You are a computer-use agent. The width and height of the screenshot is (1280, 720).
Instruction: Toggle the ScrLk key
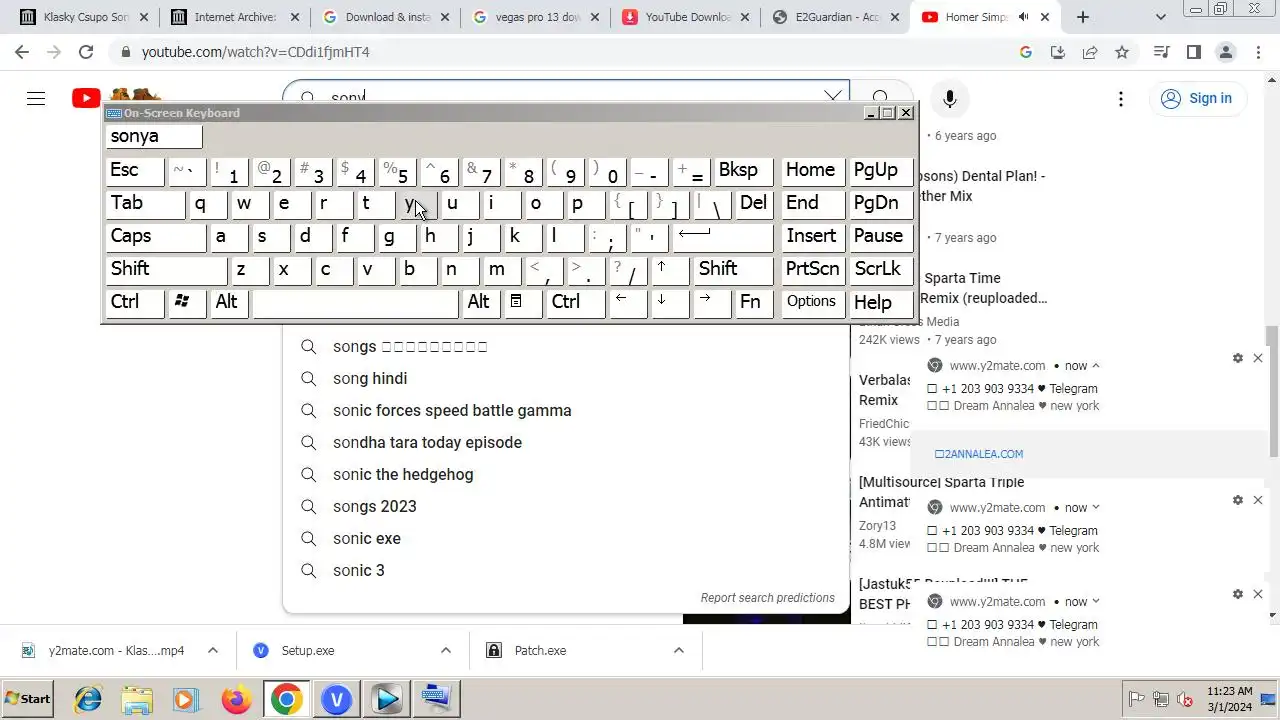(x=882, y=269)
